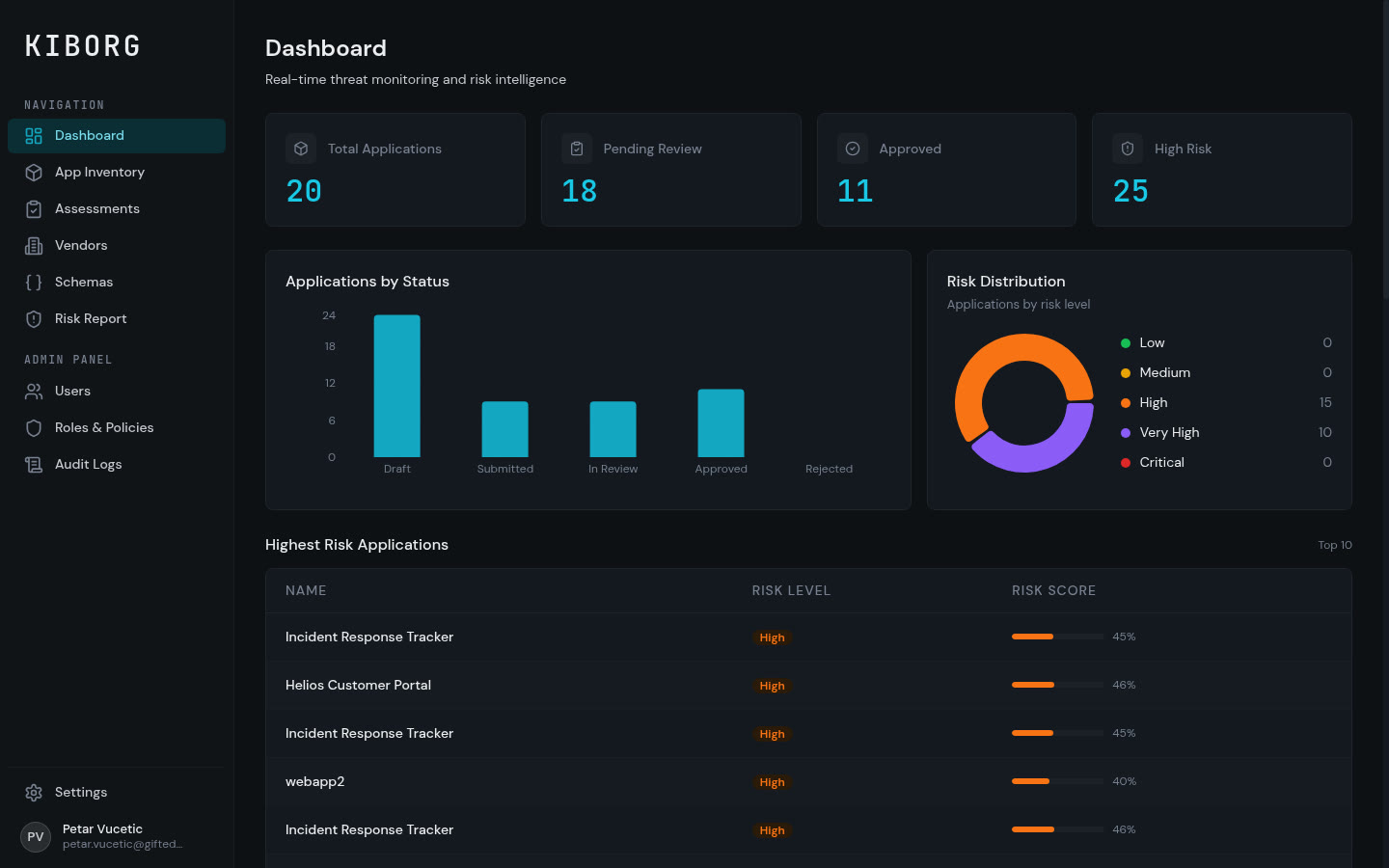Open the Users admin page
Screen dimensions: 1389x868
(x=117, y=392)
